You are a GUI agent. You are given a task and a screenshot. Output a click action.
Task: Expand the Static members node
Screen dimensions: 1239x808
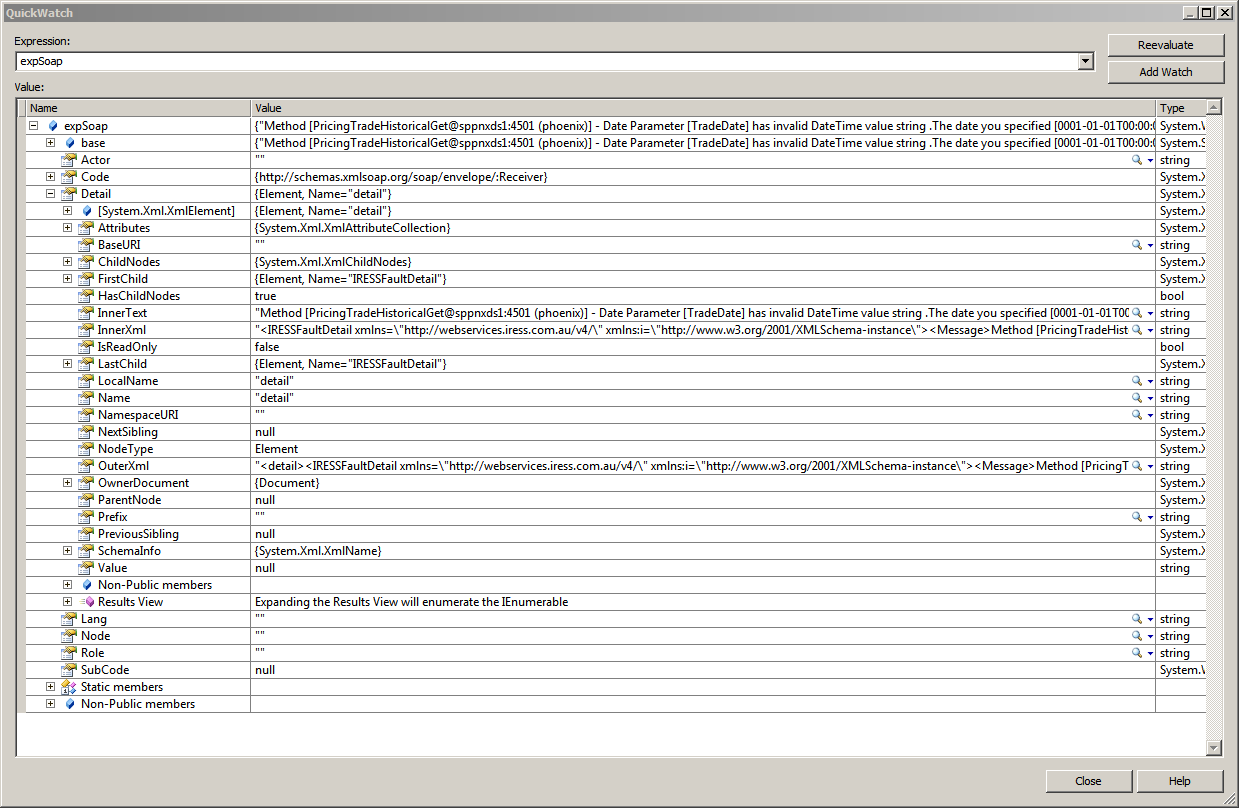[50, 687]
